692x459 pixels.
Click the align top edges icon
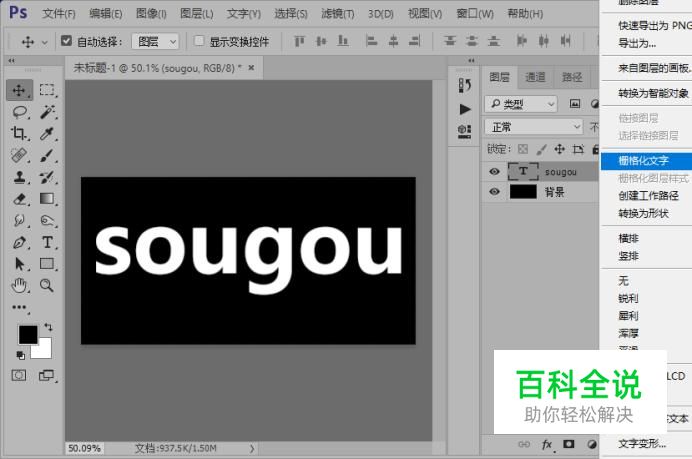click(300, 41)
